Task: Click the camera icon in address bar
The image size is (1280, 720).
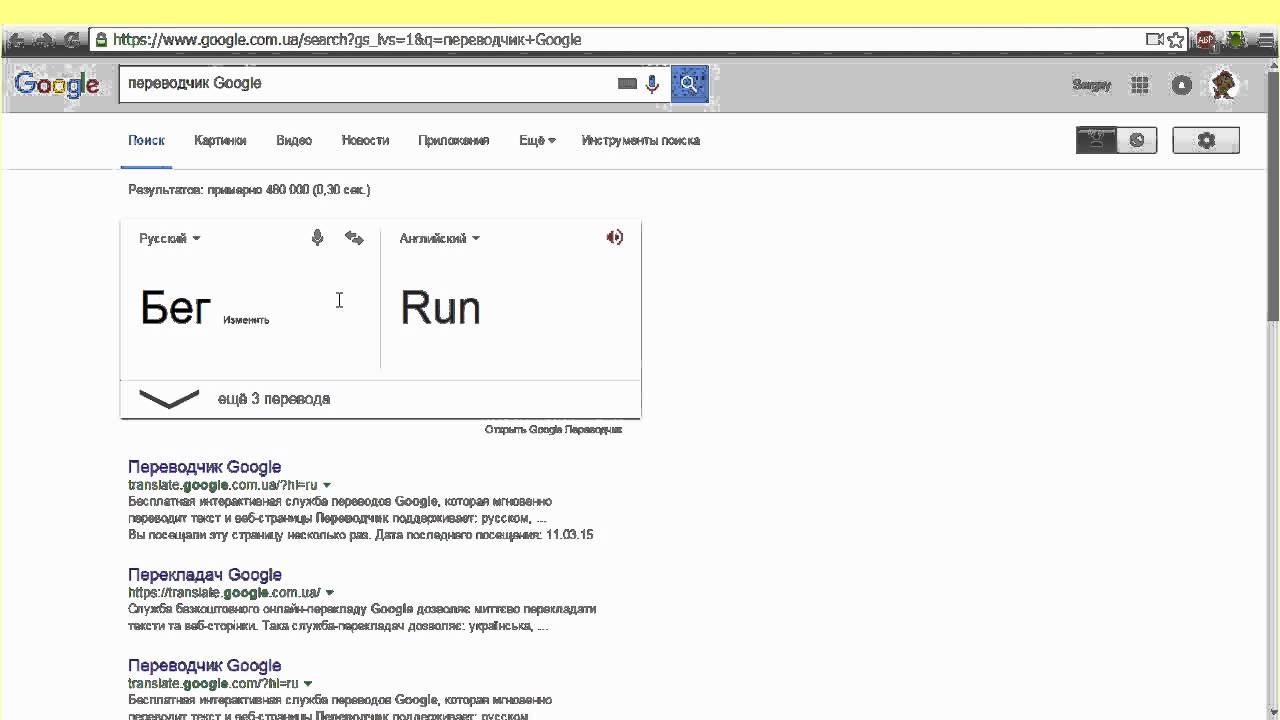Action: [x=1154, y=40]
